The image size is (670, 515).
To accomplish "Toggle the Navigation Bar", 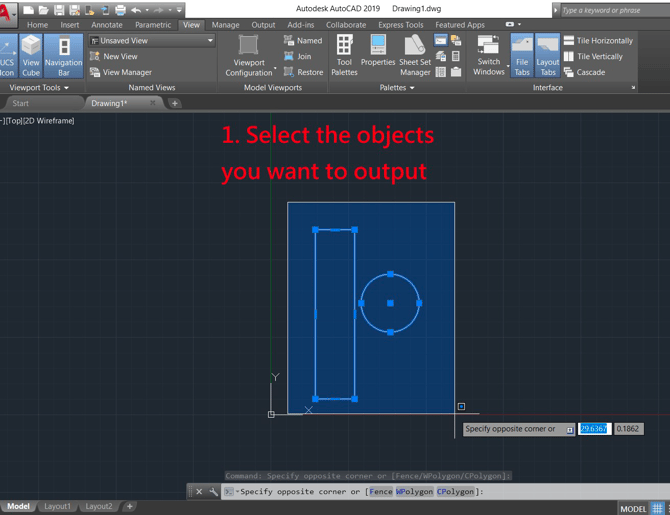I will 63,55.
